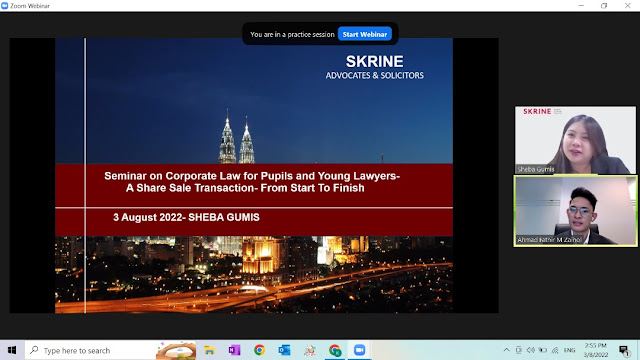This screenshot has width=640, height=360.
Task: Open Zoom app icon in taskbar
Action: click(x=360, y=350)
